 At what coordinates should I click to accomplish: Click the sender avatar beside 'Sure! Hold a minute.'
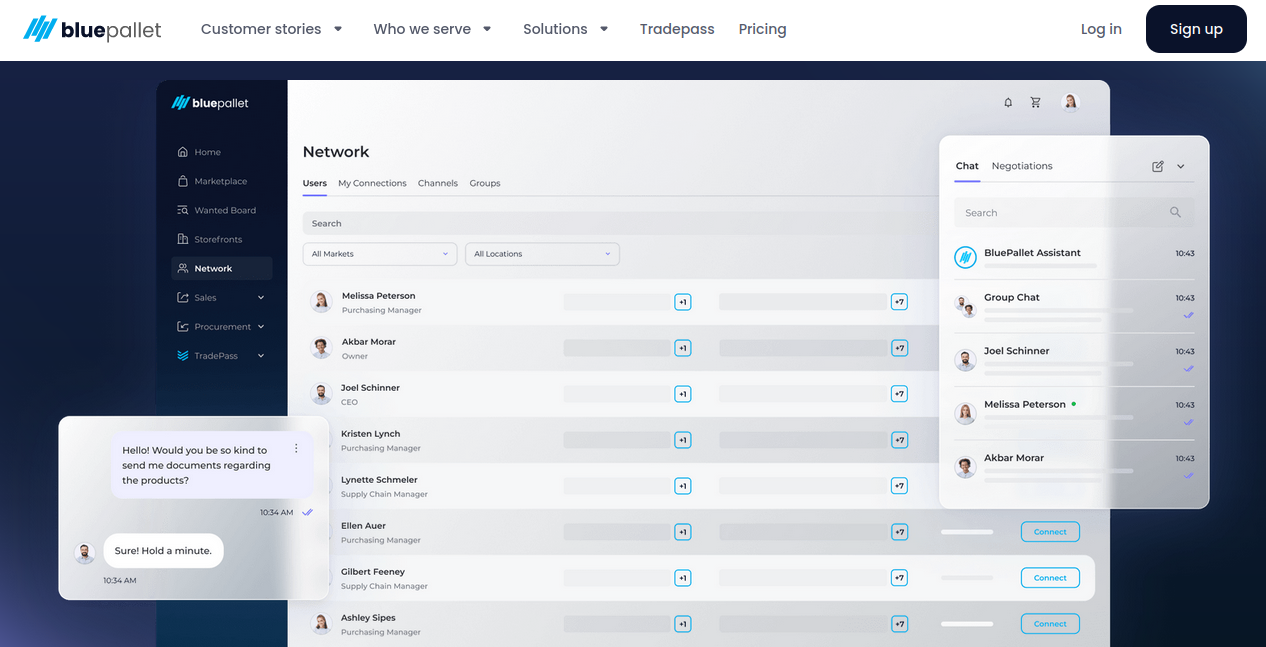click(x=85, y=553)
